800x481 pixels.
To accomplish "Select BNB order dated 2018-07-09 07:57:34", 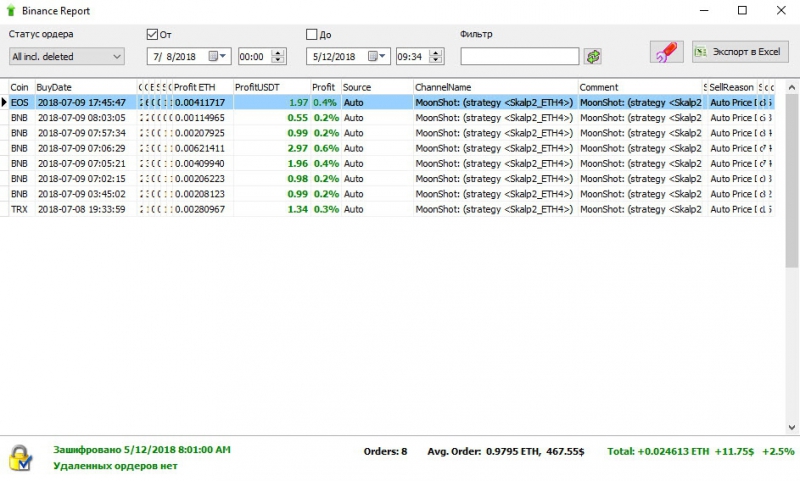I will (x=392, y=133).
